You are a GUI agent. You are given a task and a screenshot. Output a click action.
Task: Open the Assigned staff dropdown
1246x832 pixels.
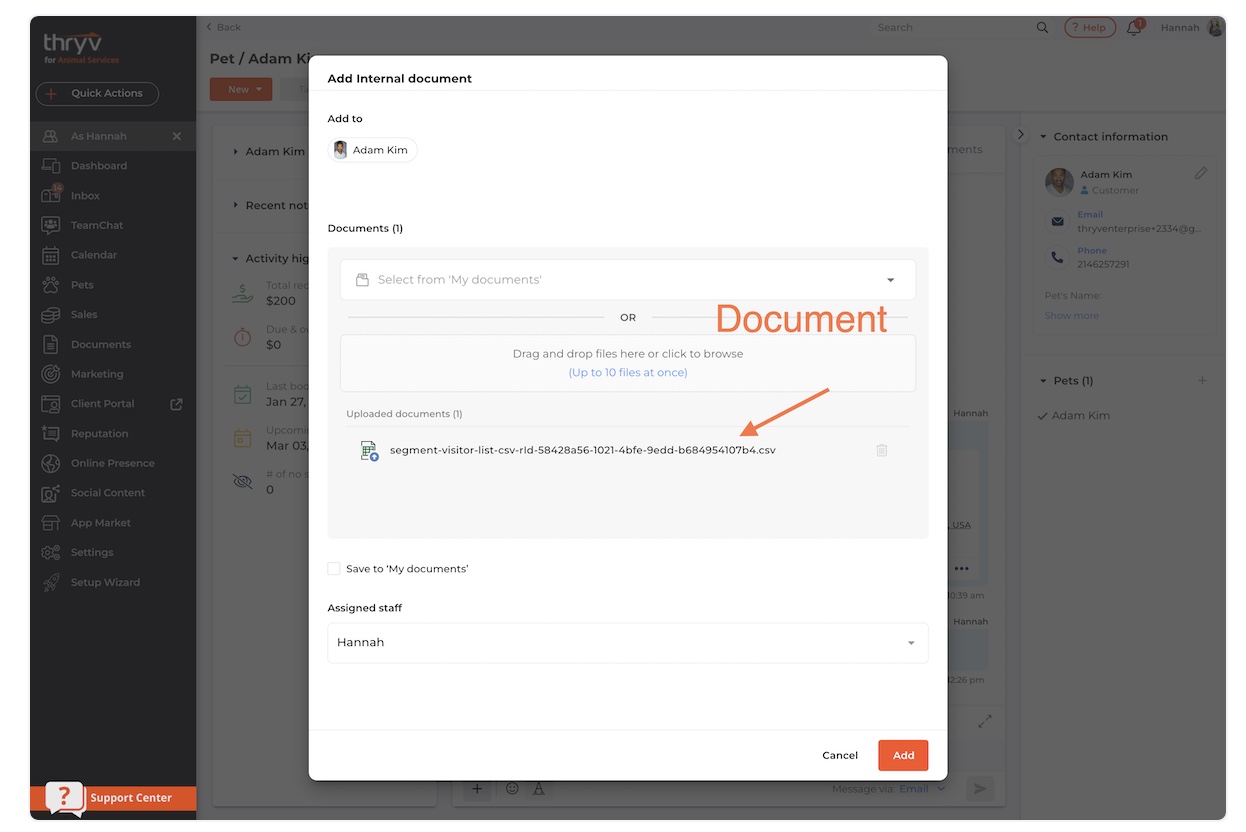click(x=627, y=643)
